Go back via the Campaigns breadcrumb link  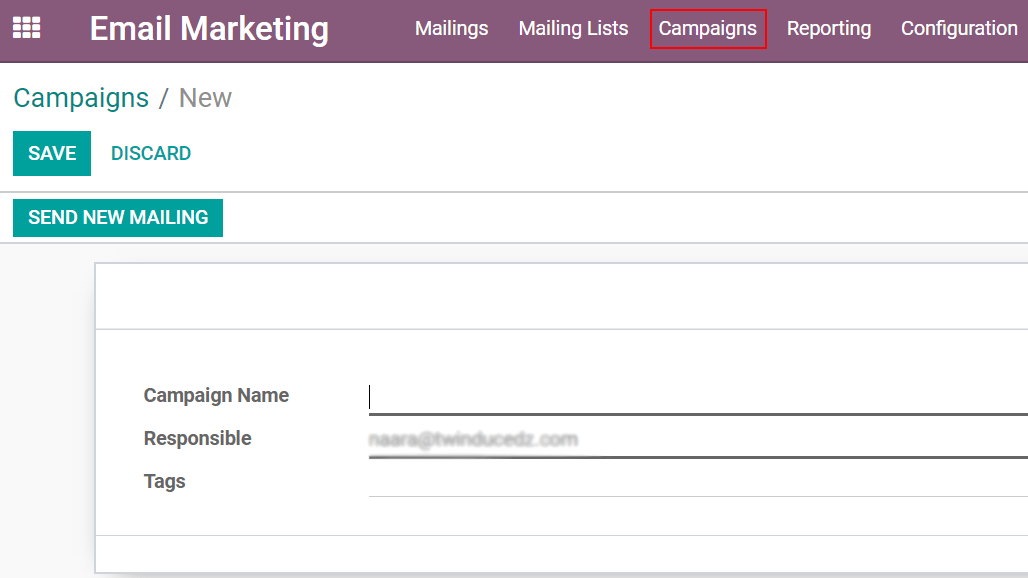pyautogui.click(x=81, y=98)
